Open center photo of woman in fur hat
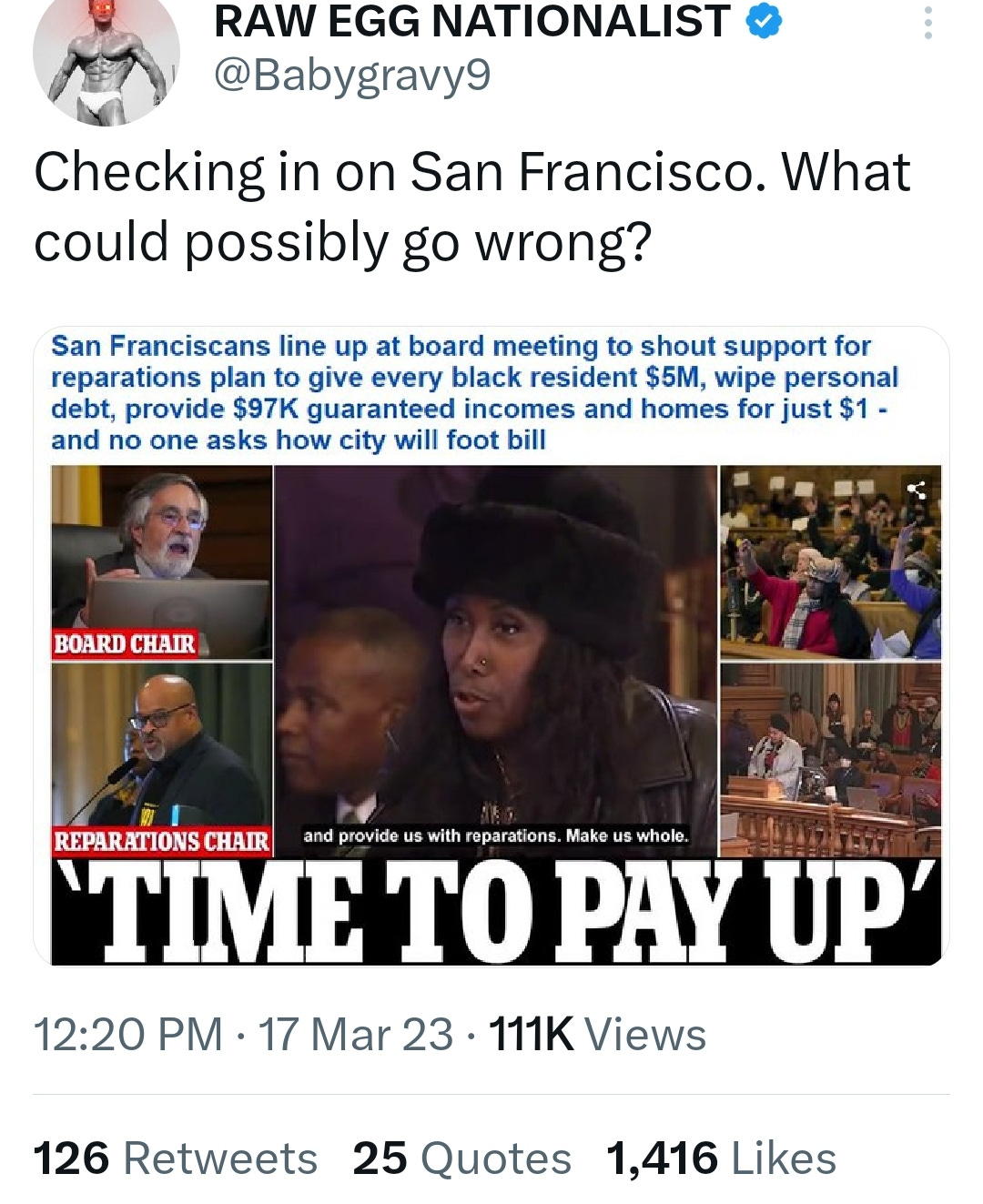The width and height of the screenshot is (983, 1204). pyautogui.click(x=496, y=661)
